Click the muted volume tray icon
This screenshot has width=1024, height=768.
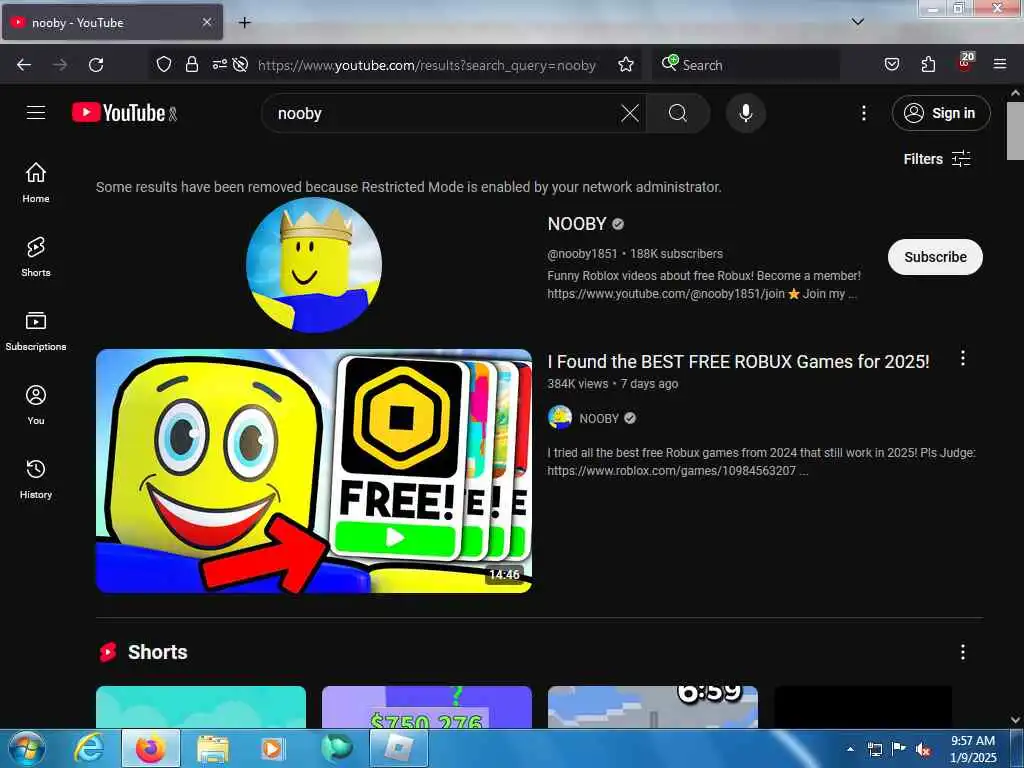923,750
